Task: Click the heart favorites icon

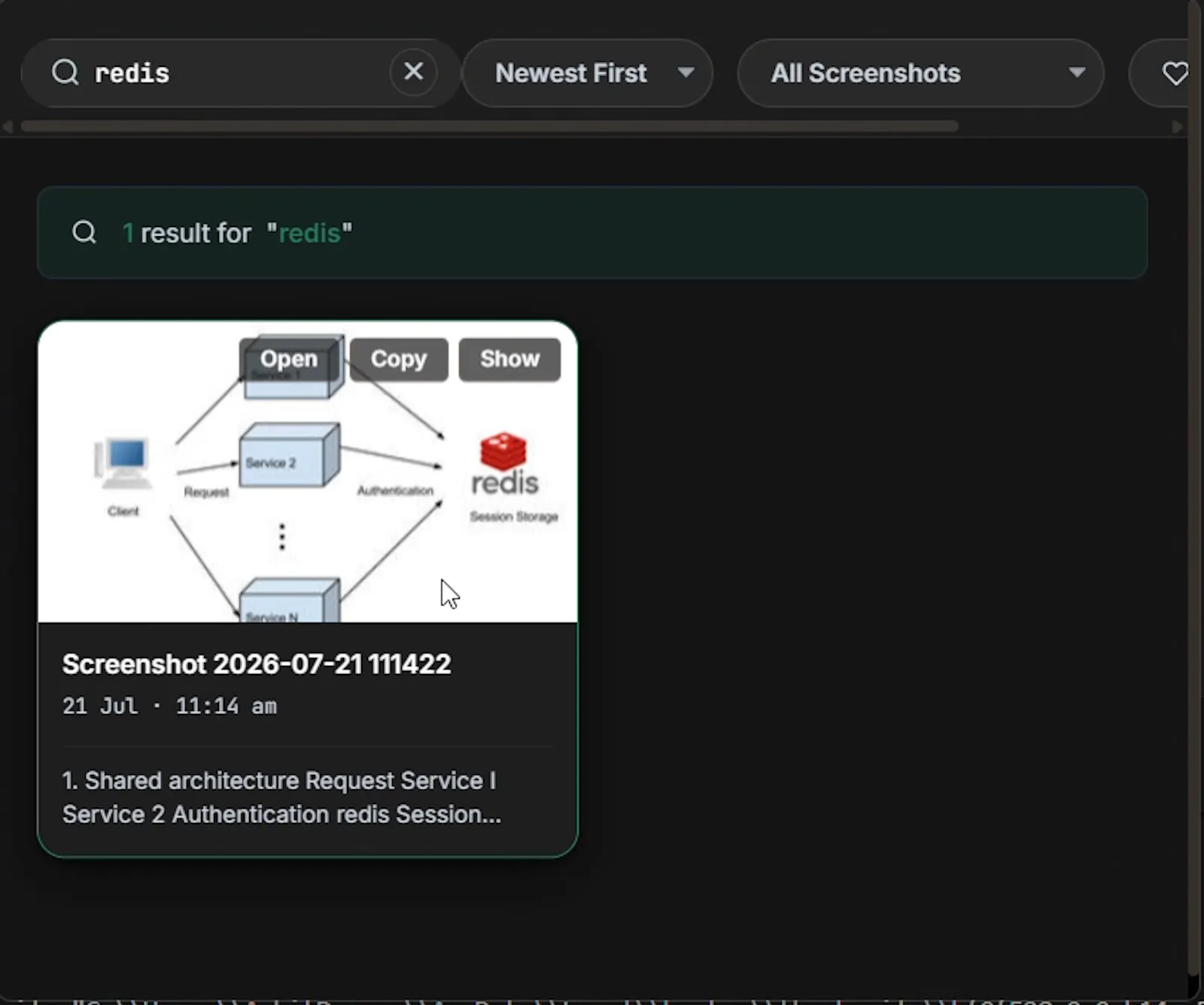Action: [x=1175, y=73]
